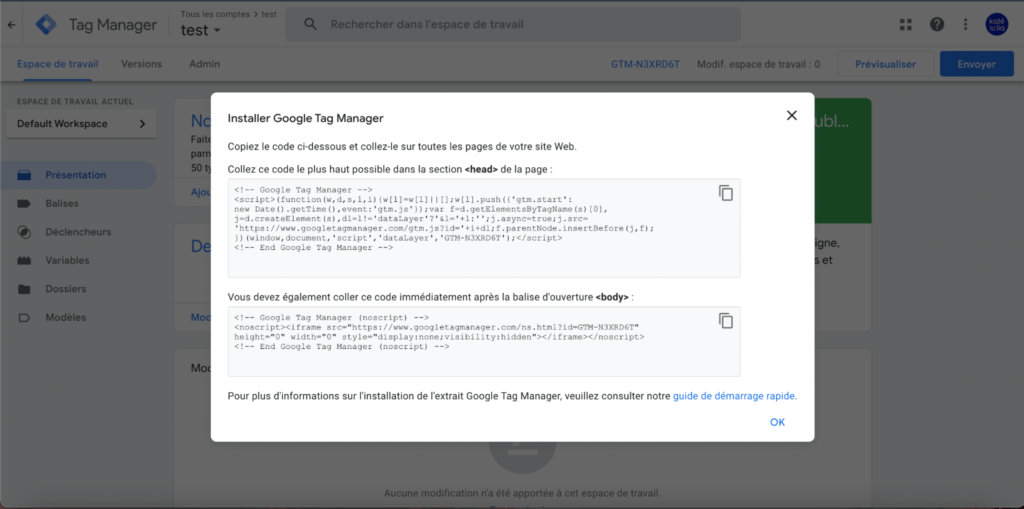Open the Google apps grid icon
1024x509 pixels.
coord(905,25)
